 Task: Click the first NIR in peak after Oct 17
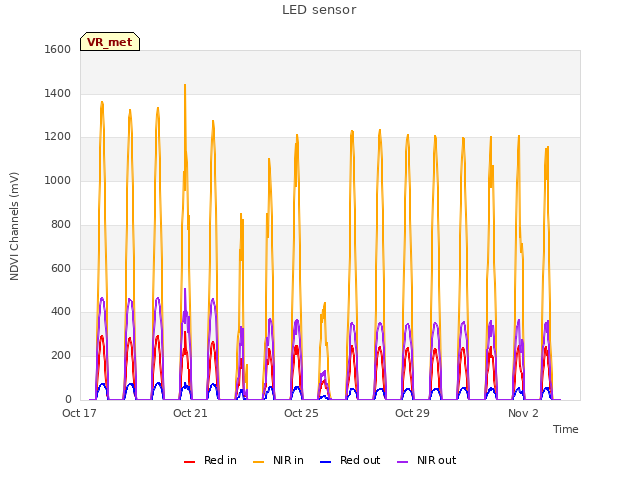102,102
